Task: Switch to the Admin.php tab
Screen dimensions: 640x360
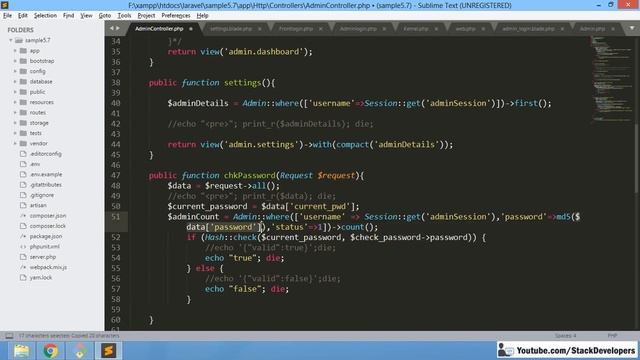Action: point(592,29)
